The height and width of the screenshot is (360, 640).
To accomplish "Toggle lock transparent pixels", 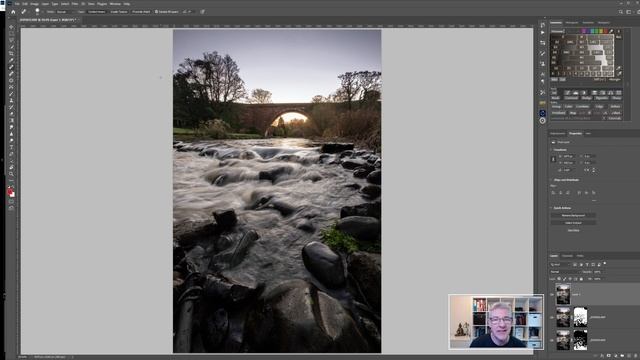I will click(559, 279).
